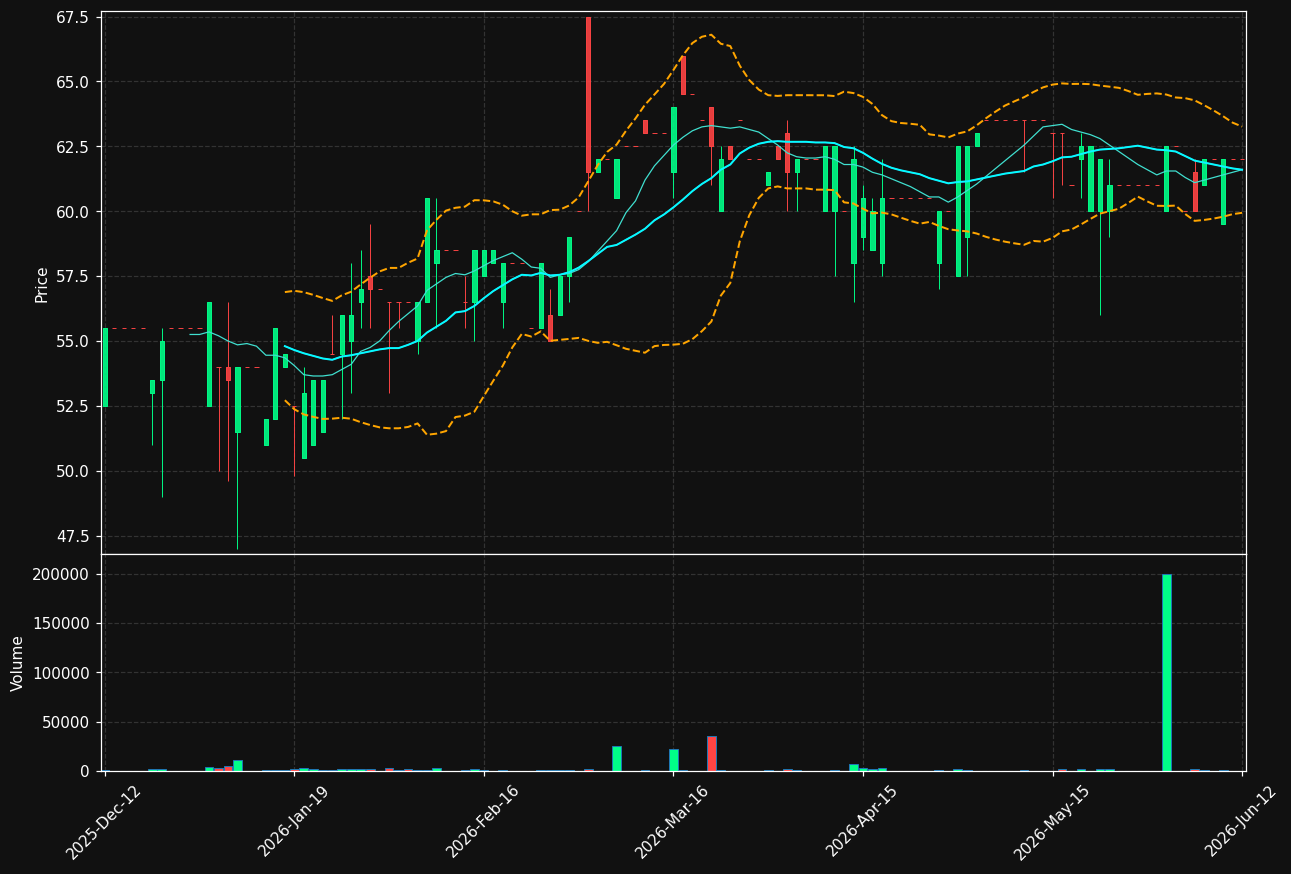Select the 47.5 price tick label

tap(74, 537)
